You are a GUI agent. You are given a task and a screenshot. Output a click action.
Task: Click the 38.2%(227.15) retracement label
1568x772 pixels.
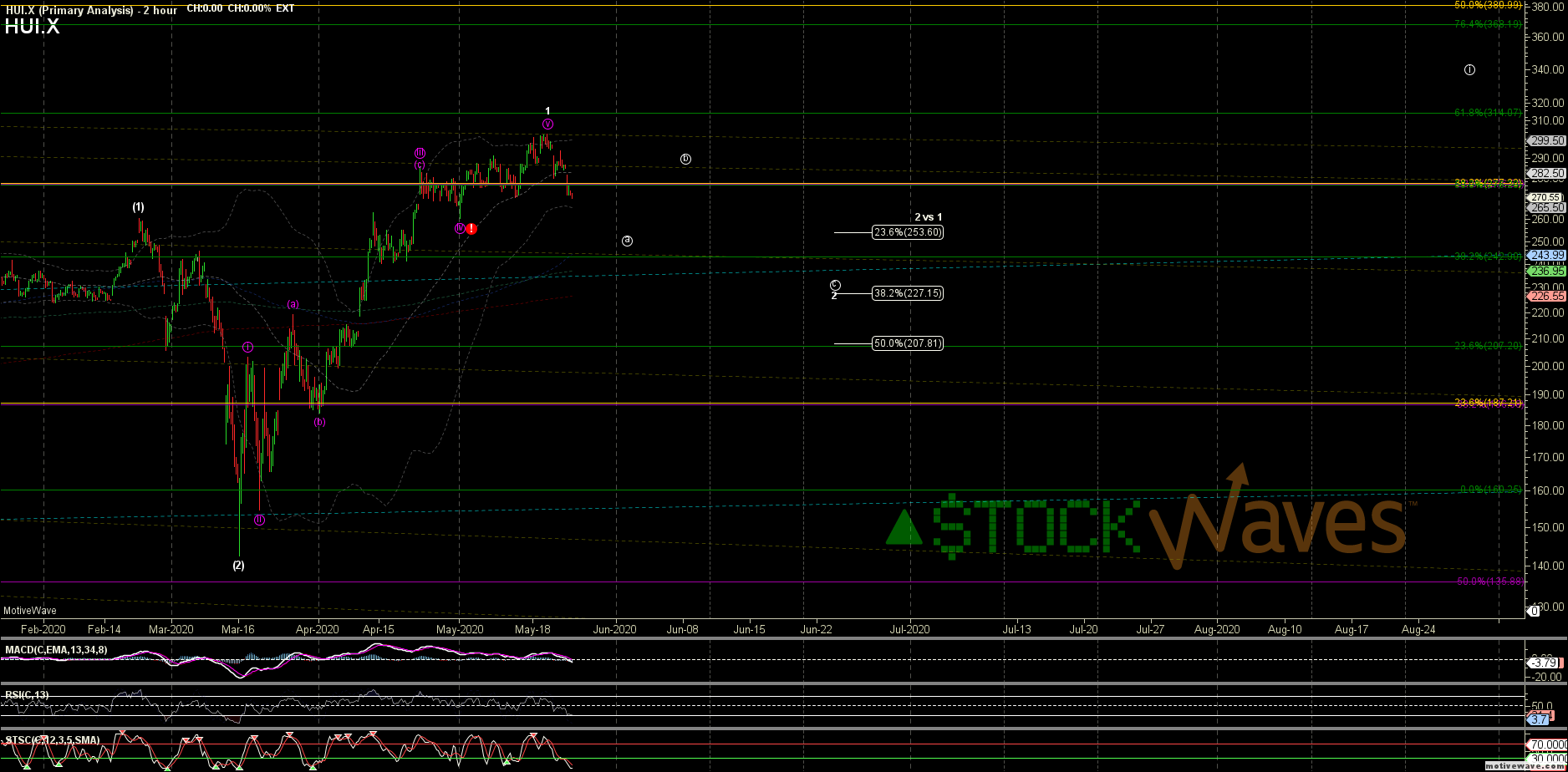coord(907,293)
